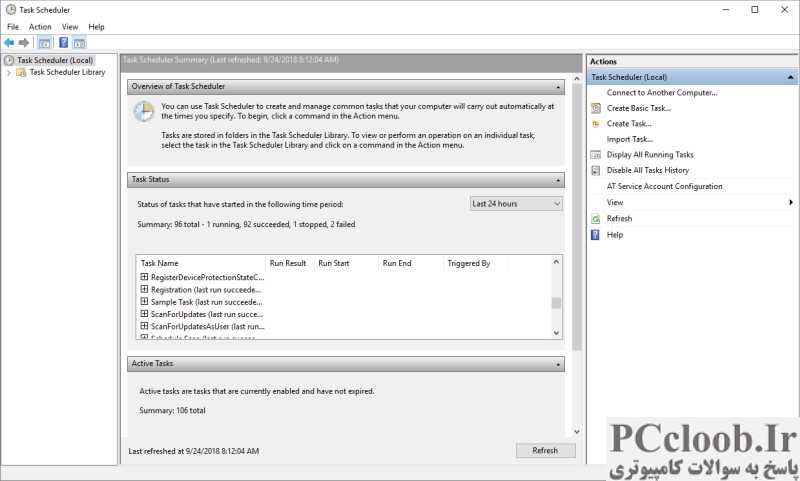Expand the Sample Task row
800x481 pixels.
(x=144, y=301)
